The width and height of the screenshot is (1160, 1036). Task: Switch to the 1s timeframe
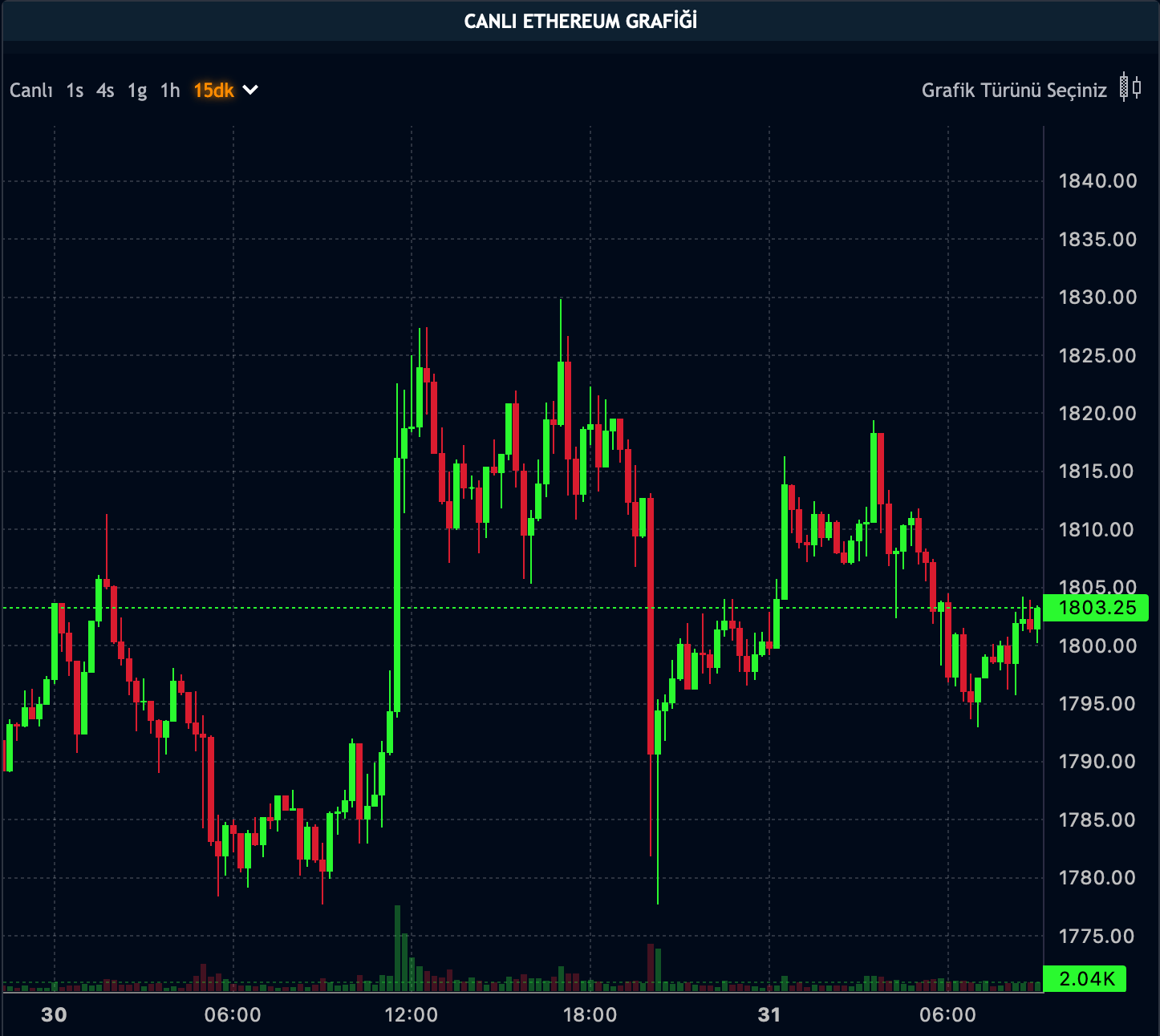point(75,91)
